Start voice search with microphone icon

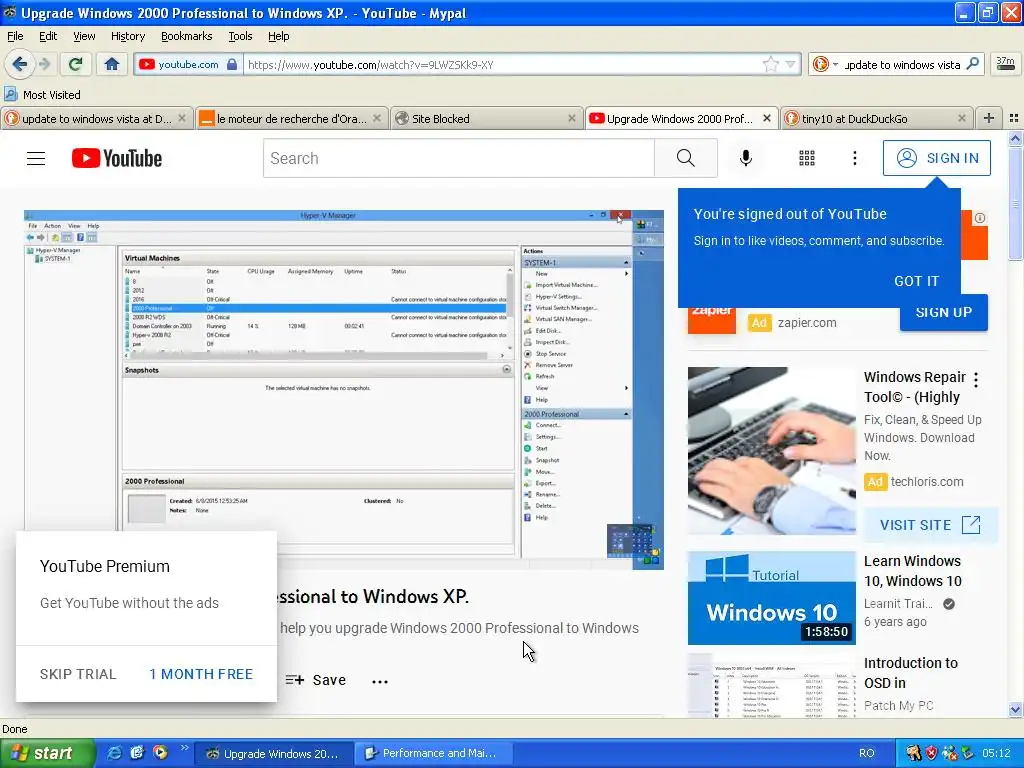[746, 158]
